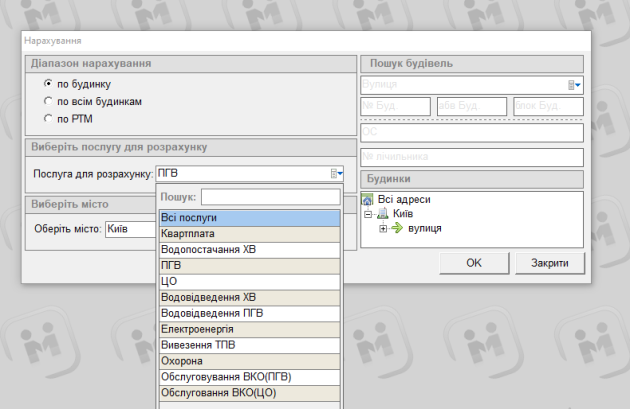Select the по РТМ radio button
This screenshot has height=409, width=630.
point(47,119)
